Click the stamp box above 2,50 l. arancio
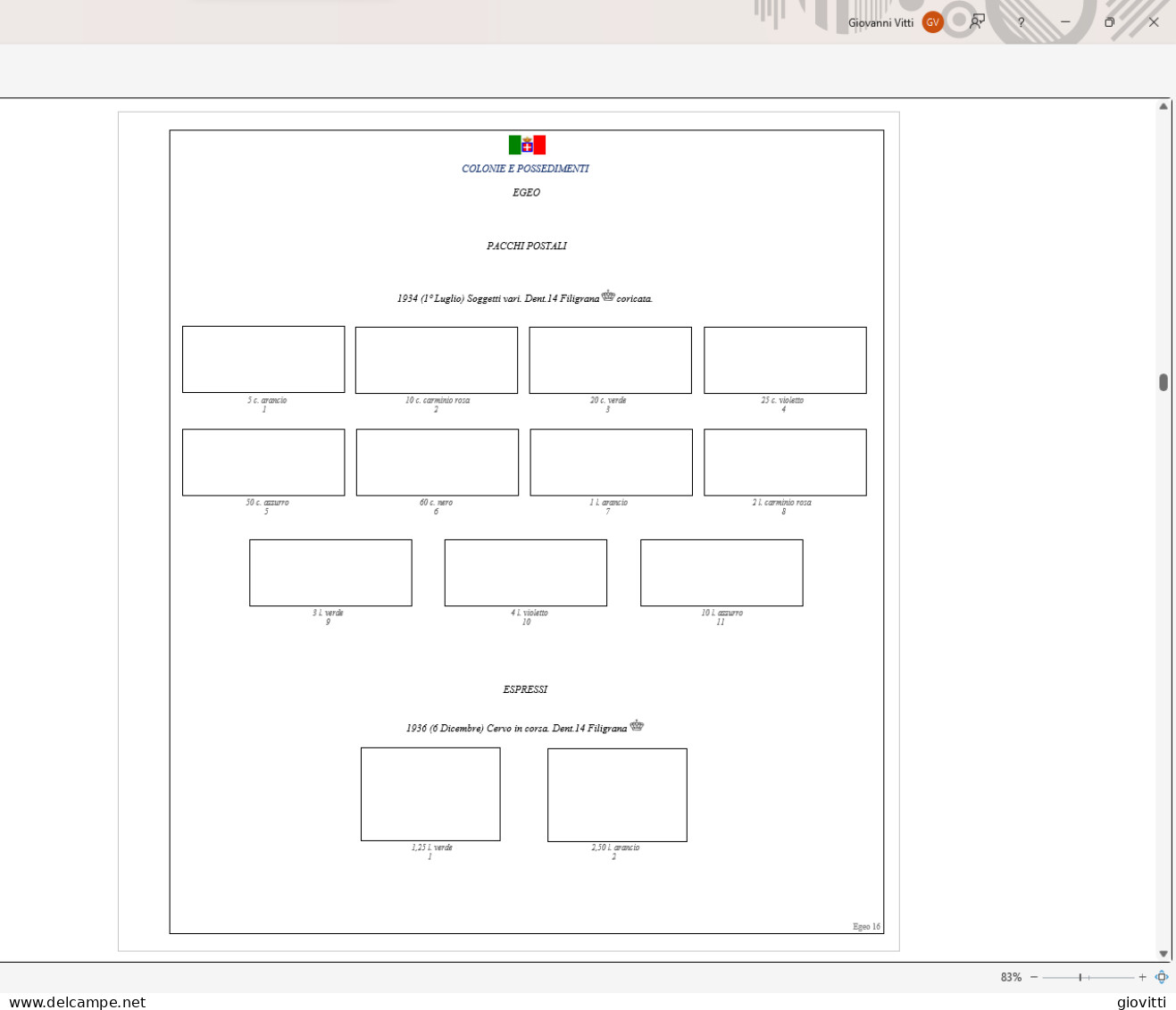The width and height of the screenshot is (1176, 1010). pos(617,795)
